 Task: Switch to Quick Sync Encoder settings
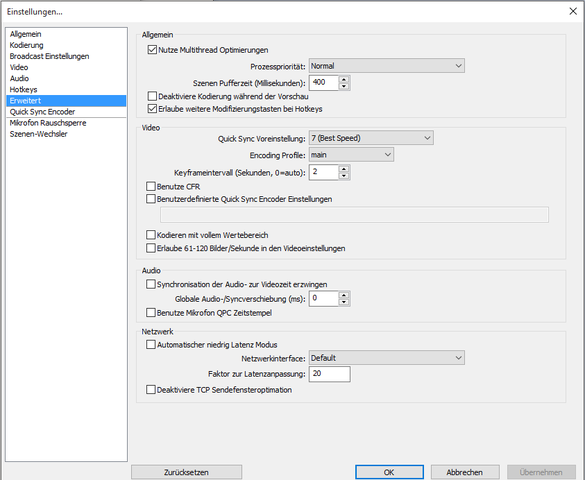(x=42, y=112)
